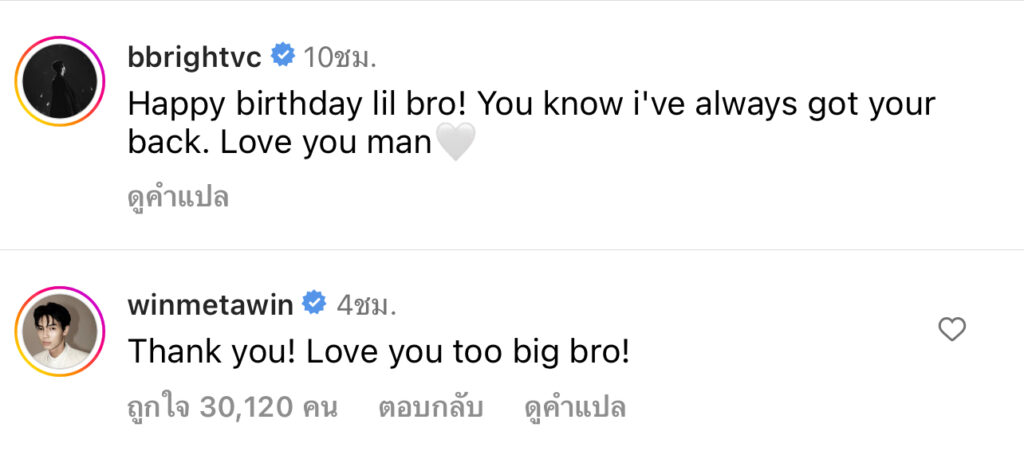Select the 'Thank you! Love you too big bro!' text
The image size is (1024, 451).
tap(378, 354)
